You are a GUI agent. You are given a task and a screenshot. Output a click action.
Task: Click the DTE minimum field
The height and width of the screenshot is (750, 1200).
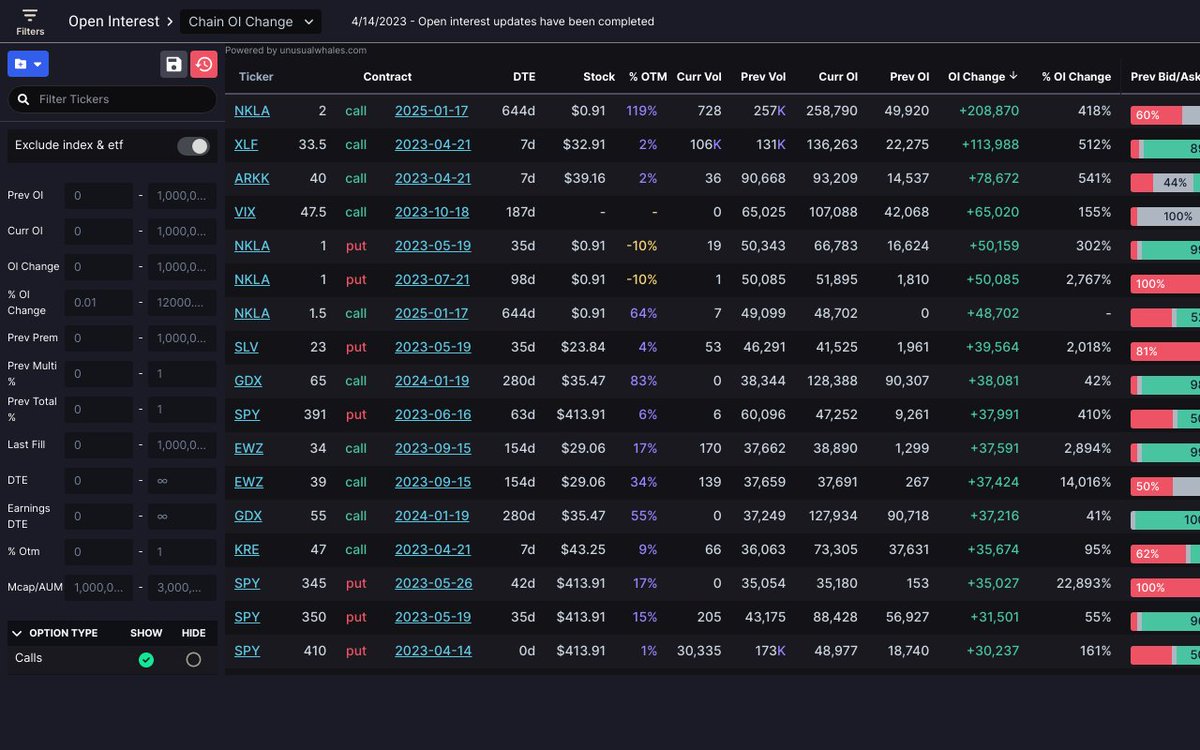(99, 481)
